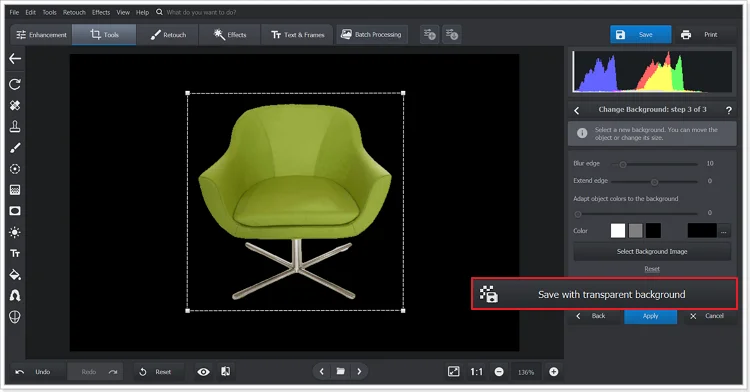This screenshot has height=392, width=750.
Task: Switch to the Effects tab
Action: [x=230, y=35]
